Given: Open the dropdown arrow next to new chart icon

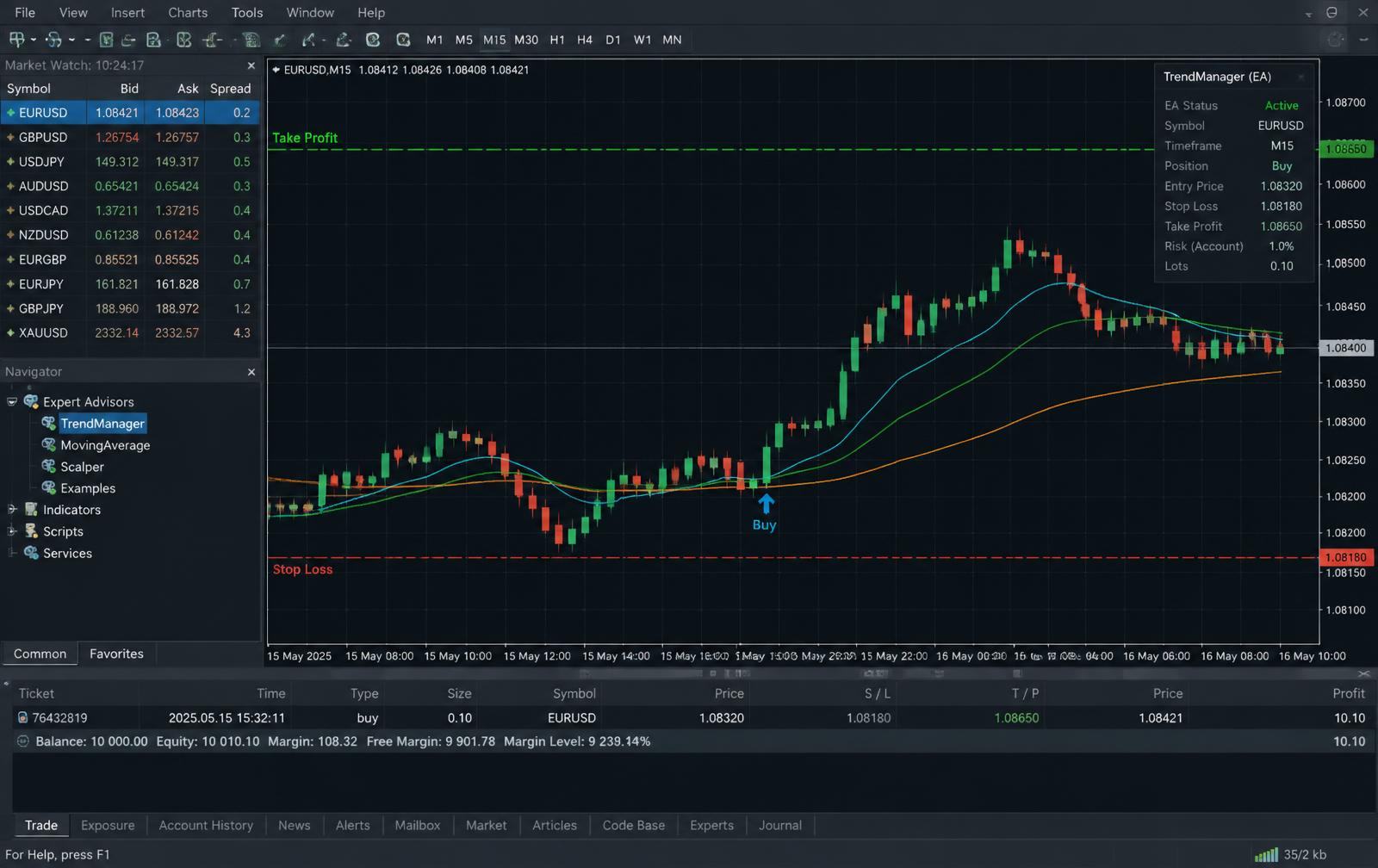Looking at the screenshot, I should click(34, 40).
